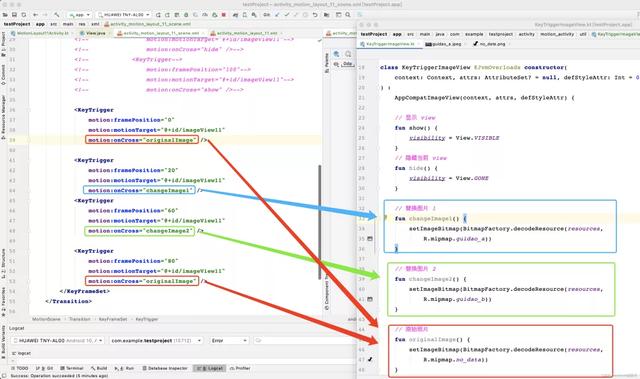
Task: Click the red Stop icon
Action: click(224, 15)
